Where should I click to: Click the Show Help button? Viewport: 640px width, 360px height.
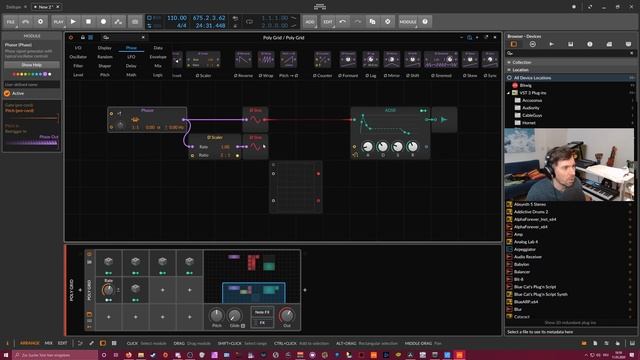point(31,65)
